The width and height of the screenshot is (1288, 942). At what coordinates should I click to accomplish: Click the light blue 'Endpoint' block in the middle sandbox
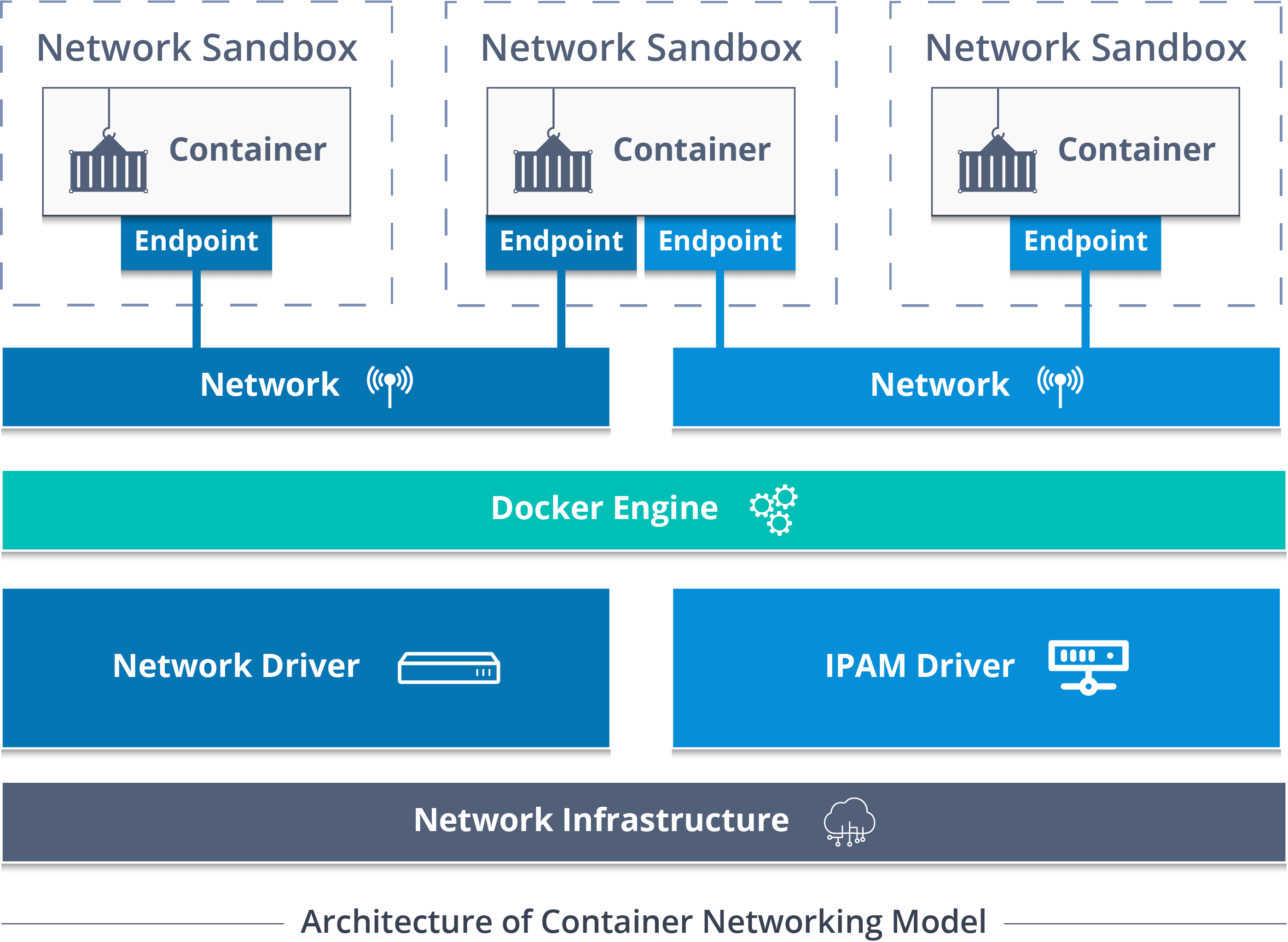[x=720, y=243]
